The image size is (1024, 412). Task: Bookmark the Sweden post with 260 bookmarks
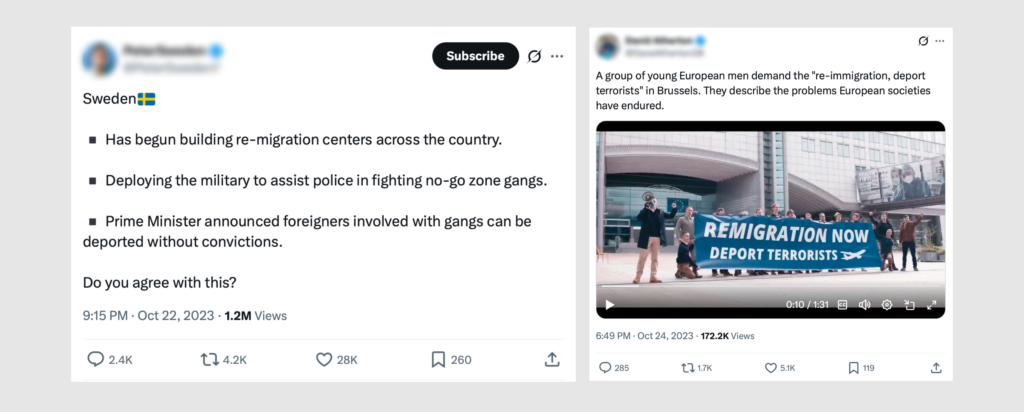pyautogui.click(x=438, y=359)
